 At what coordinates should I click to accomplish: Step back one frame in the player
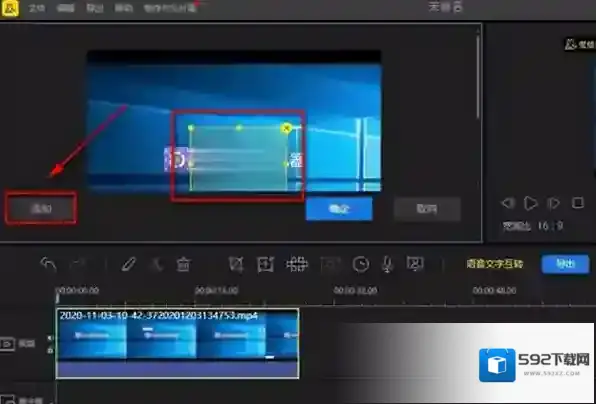coord(508,203)
